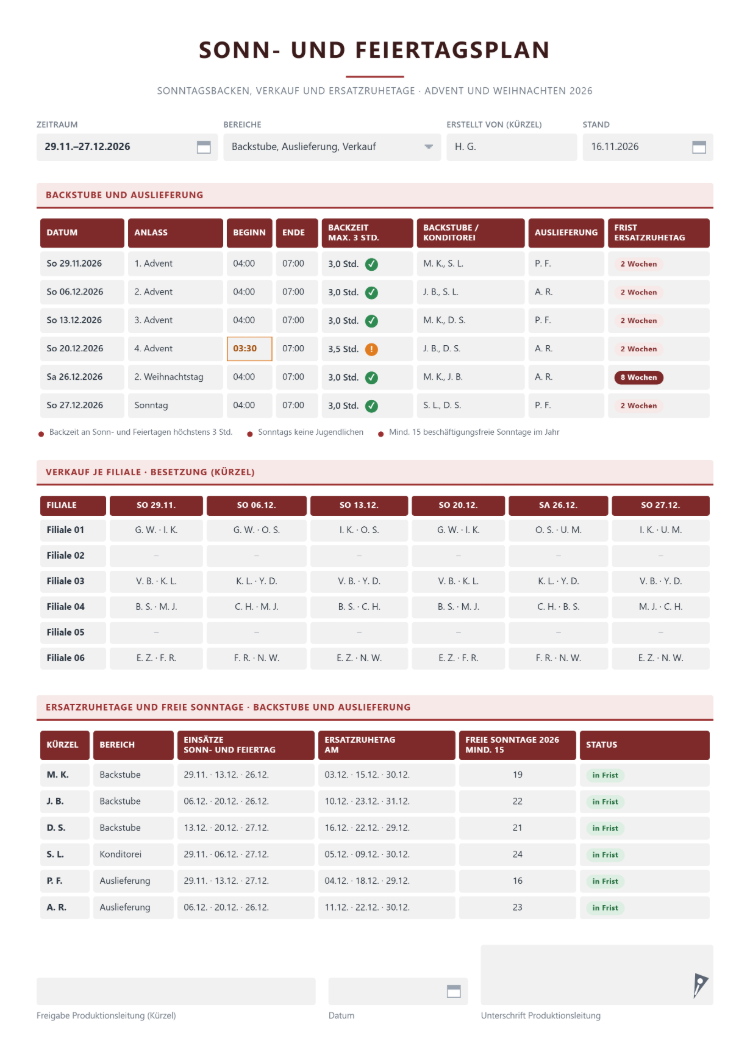Click the Filiale 06 cell E. Z. · F. R. under SO 29.11.

tap(156, 658)
